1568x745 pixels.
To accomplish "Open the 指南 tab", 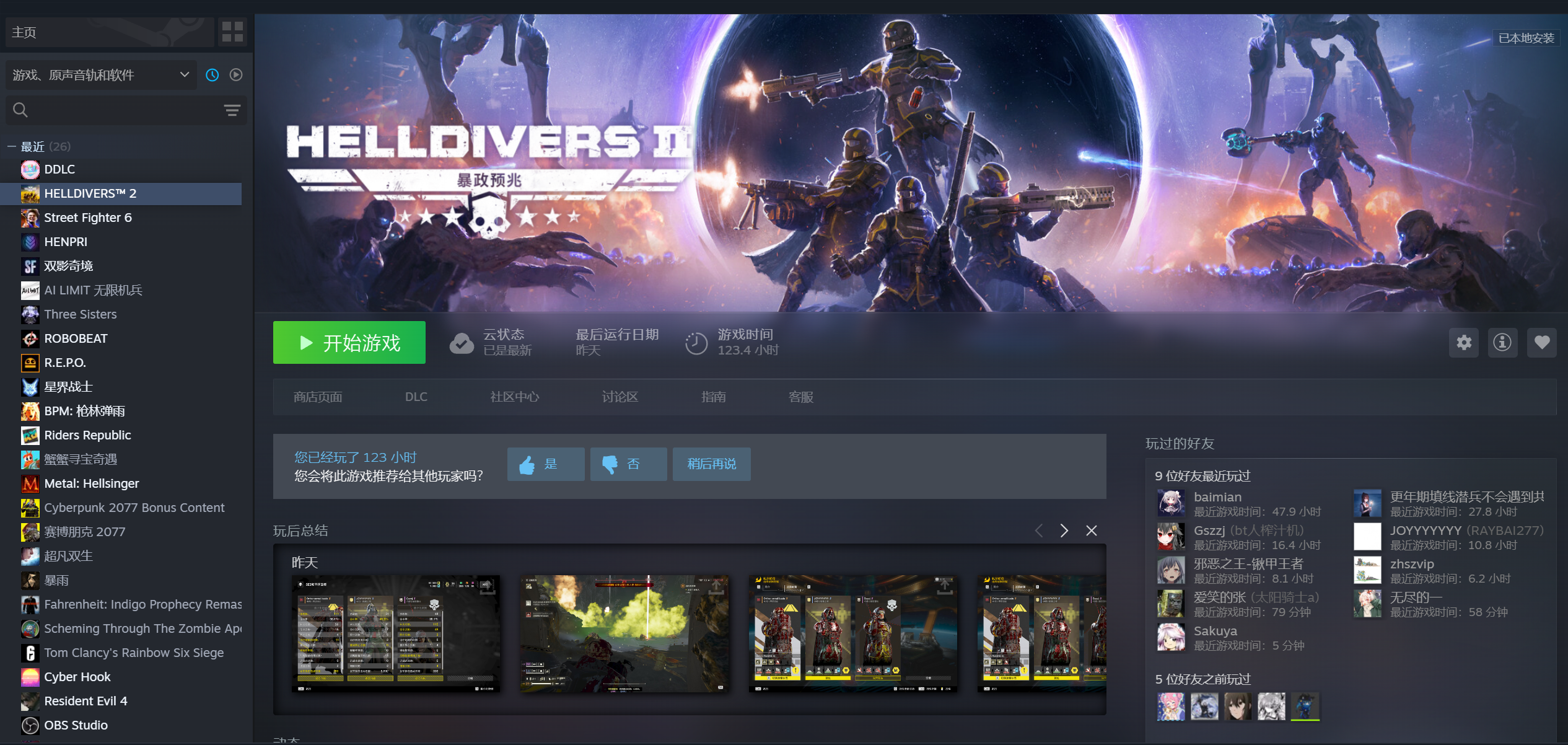I will pos(713,397).
